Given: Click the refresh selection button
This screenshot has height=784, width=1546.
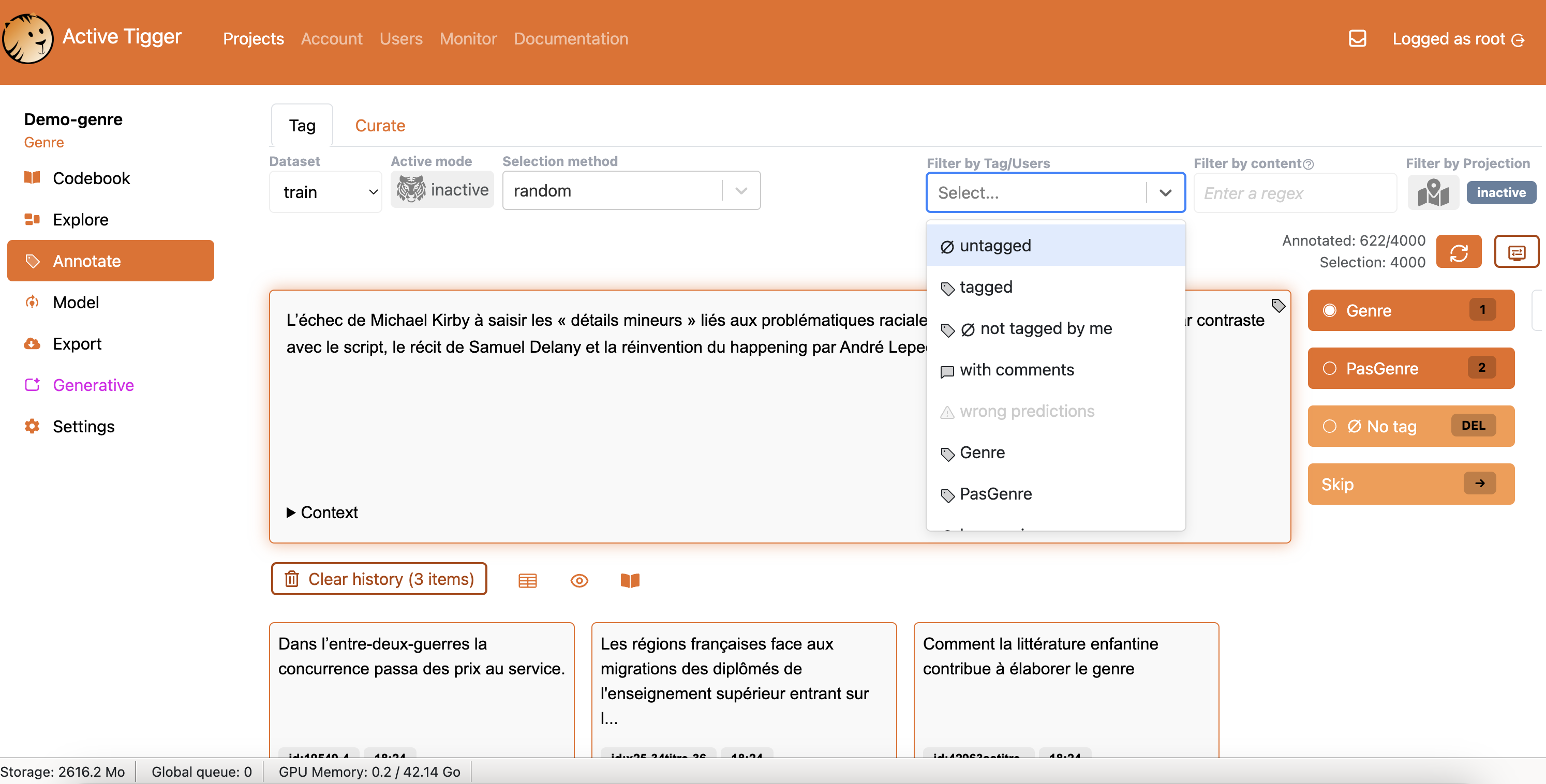Looking at the screenshot, I should point(1459,251).
